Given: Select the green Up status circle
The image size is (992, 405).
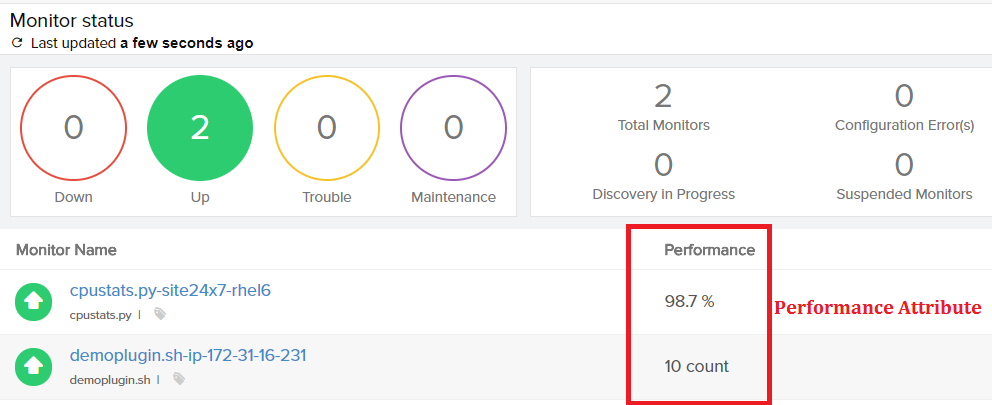Looking at the screenshot, I should [200, 127].
